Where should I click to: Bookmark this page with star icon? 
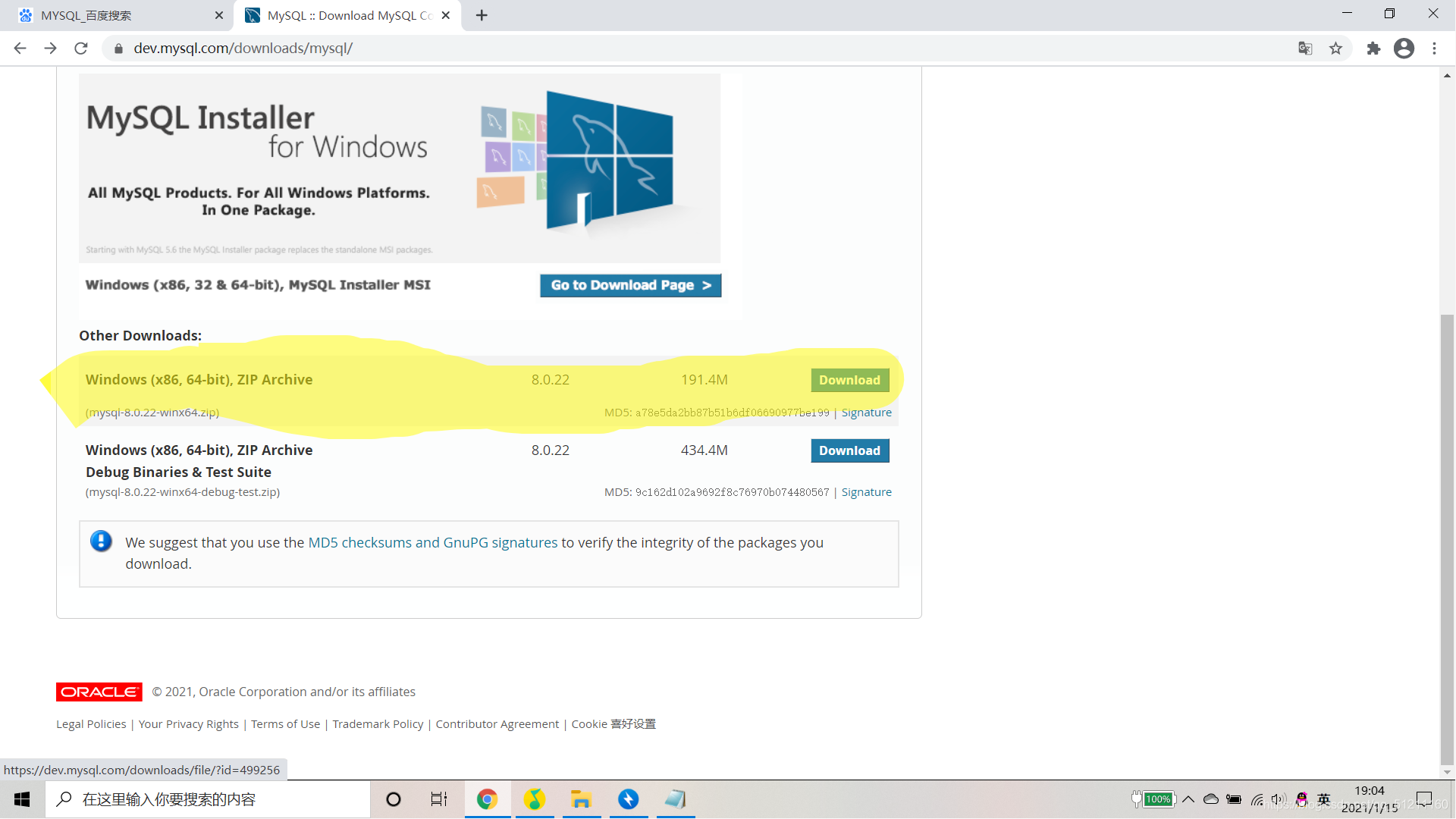coord(1335,49)
